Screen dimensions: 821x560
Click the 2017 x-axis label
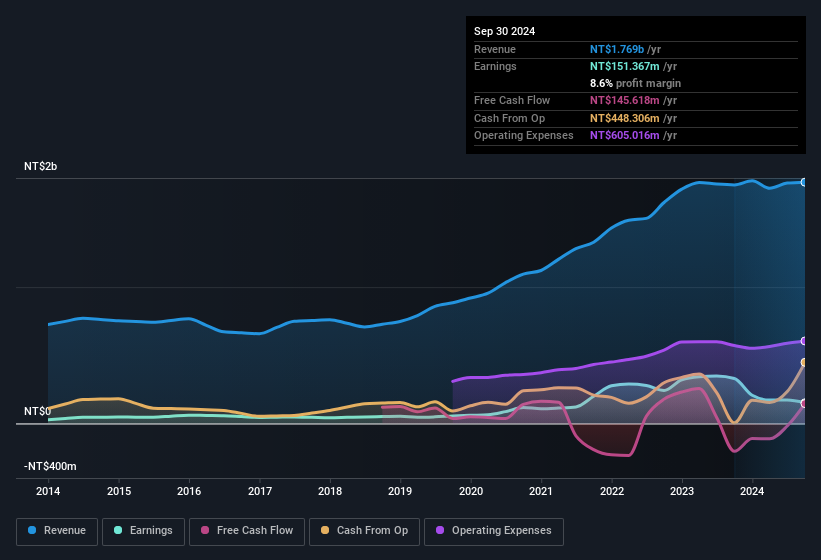tap(260, 491)
